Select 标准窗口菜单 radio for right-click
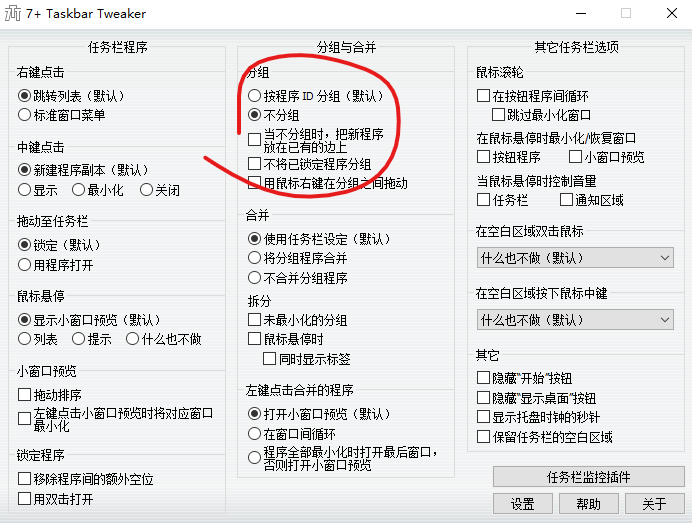Viewport: 692px width, 523px height. click(25, 115)
